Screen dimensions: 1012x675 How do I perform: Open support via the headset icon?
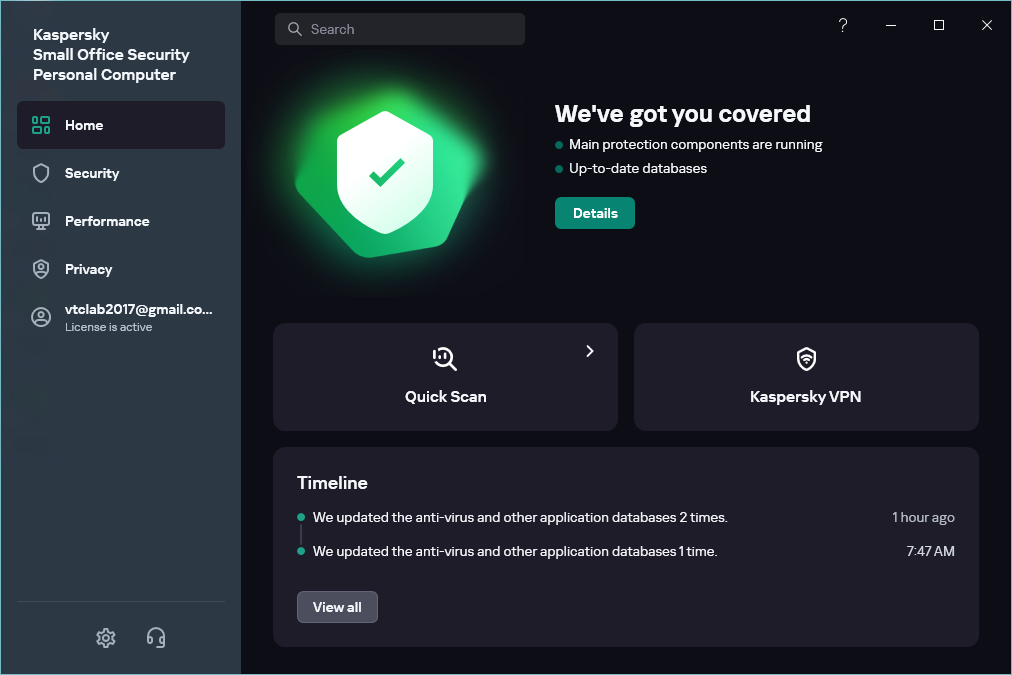[x=156, y=637]
